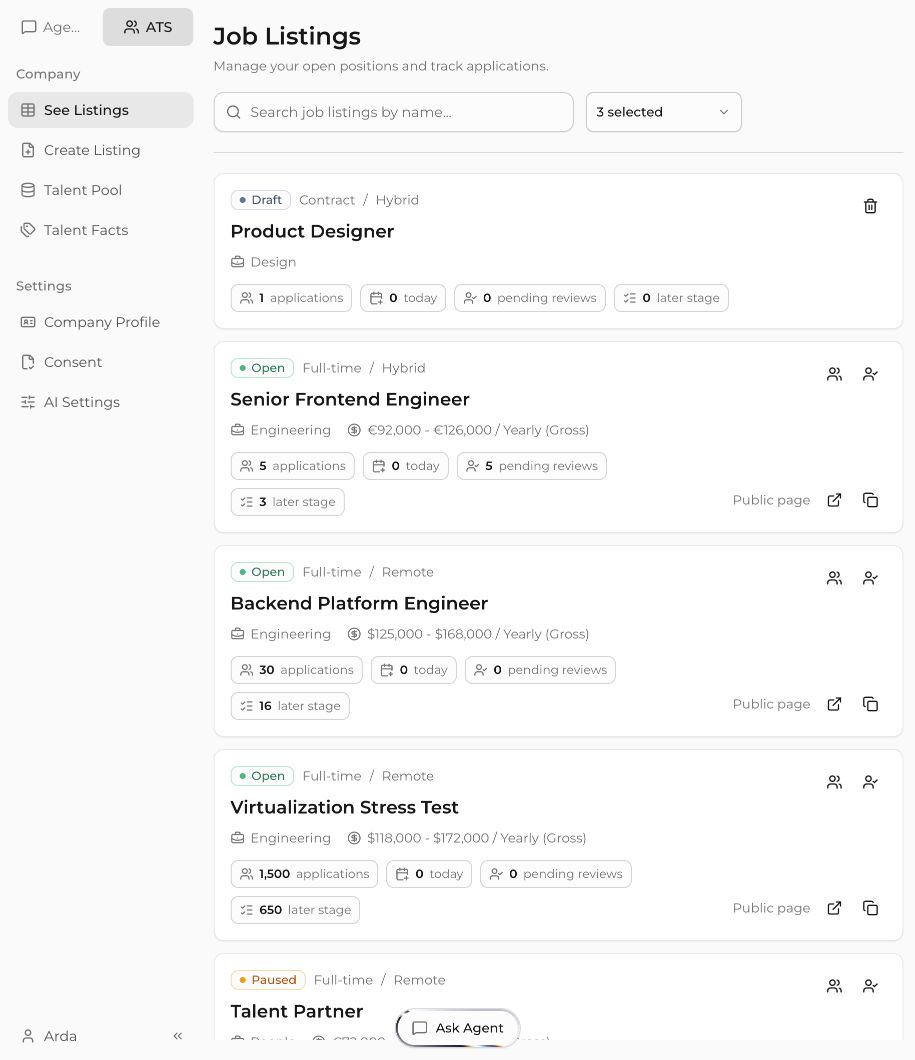
Task: Click 0 pending reviews chip on Product Designer
Action: [530, 298]
